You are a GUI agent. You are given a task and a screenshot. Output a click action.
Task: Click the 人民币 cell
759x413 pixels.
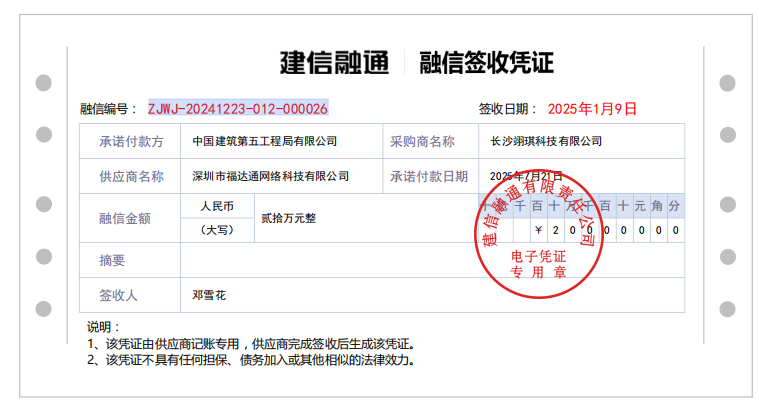(x=217, y=206)
